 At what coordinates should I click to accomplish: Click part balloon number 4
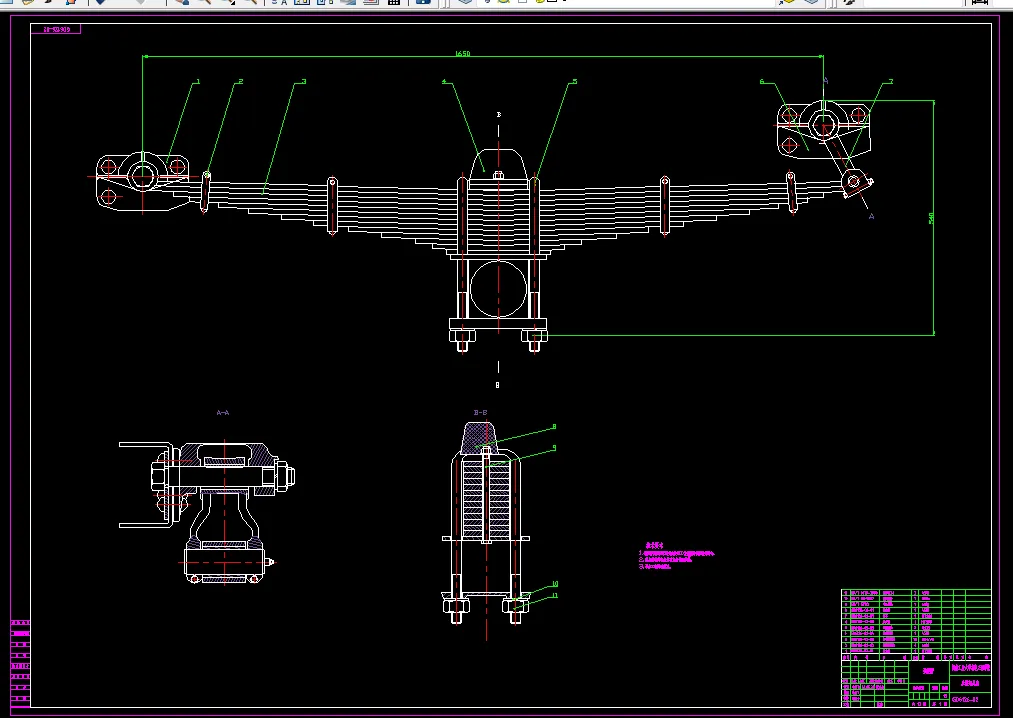444,81
